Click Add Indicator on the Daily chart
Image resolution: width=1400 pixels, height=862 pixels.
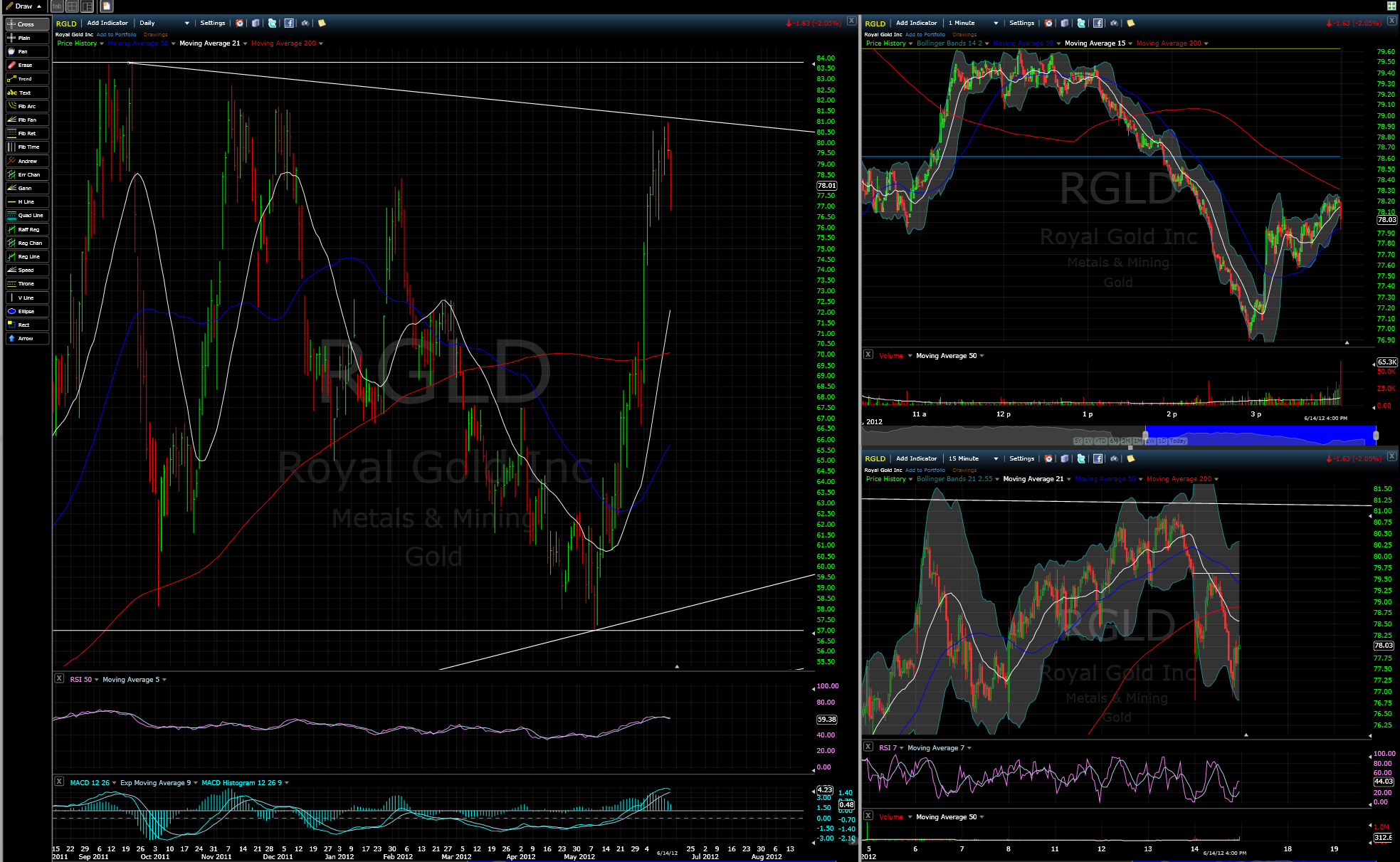107,23
